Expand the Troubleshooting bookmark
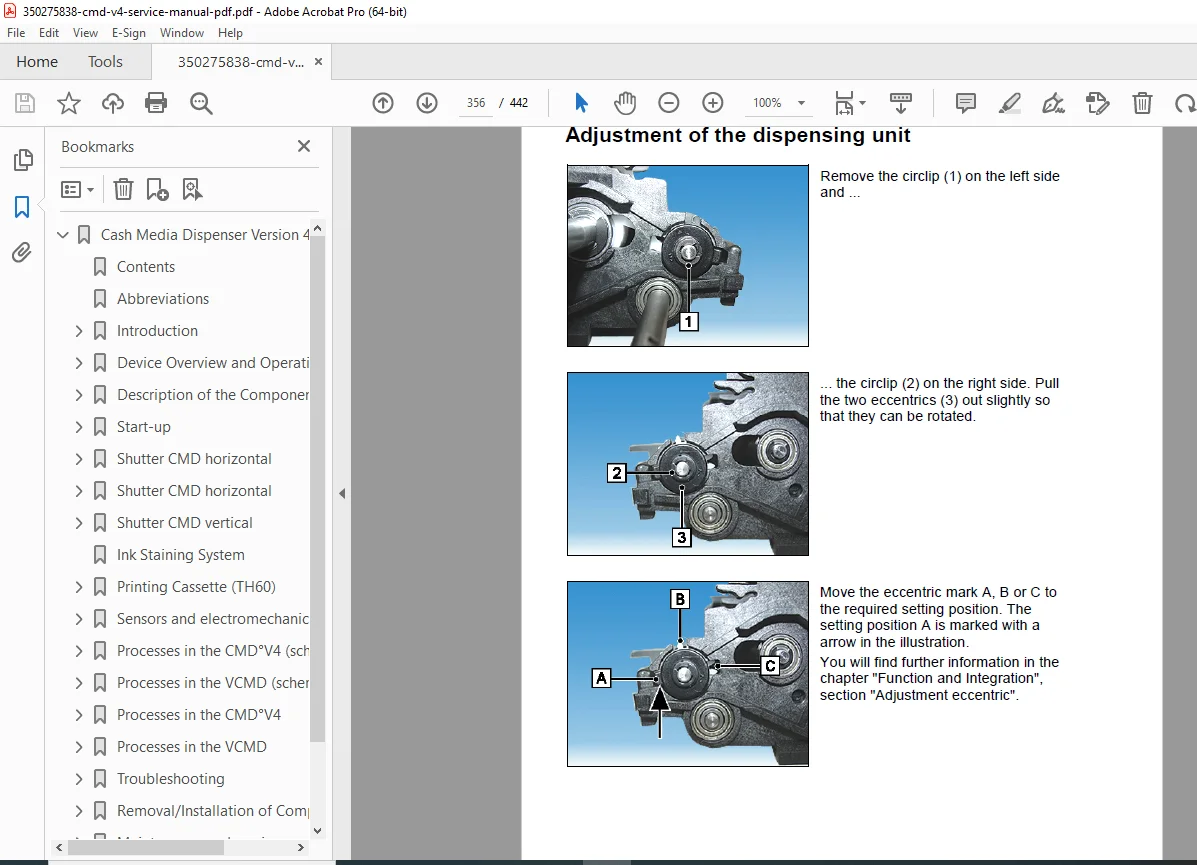 pos(79,779)
